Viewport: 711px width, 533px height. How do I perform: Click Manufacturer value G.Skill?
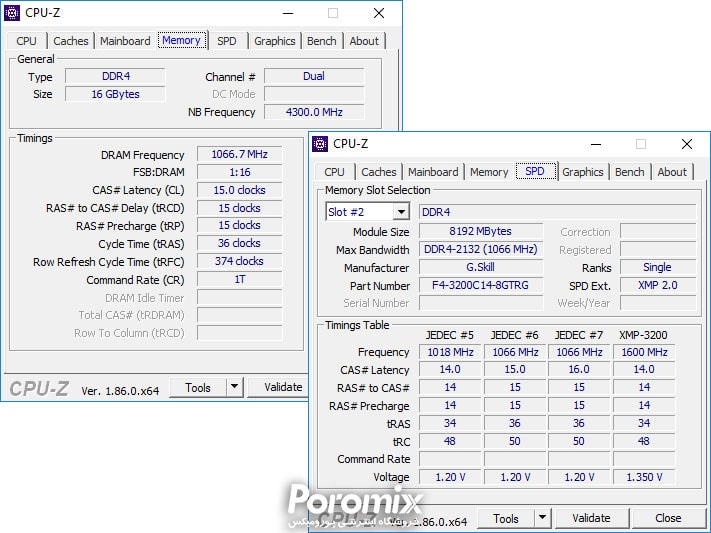(481, 267)
